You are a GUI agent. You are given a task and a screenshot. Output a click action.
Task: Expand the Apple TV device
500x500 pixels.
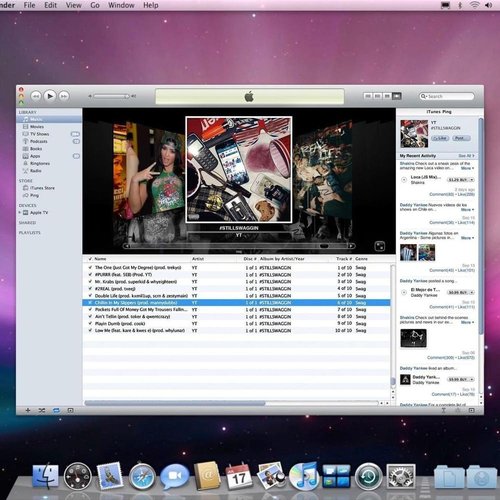coord(20,212)
